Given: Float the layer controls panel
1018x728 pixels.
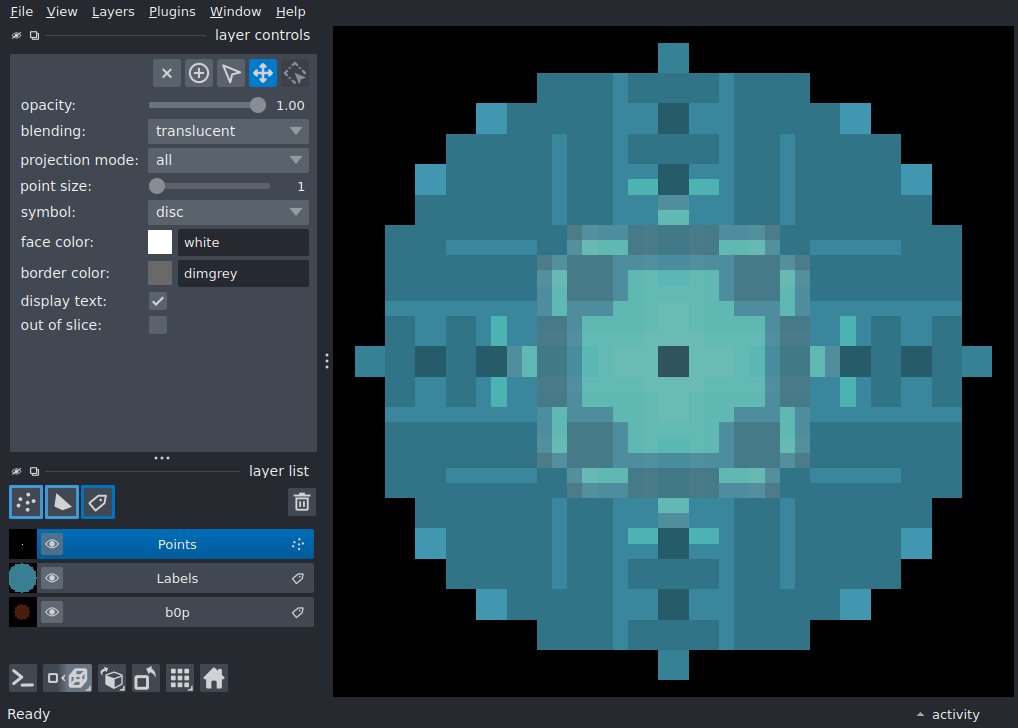Looking at the screenshot, I should (x=34, y=35).
